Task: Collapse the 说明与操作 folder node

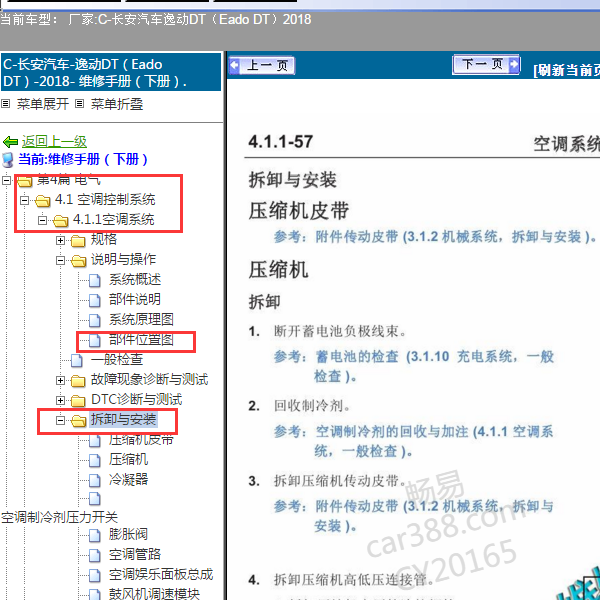Action: [x=60, y=260]
